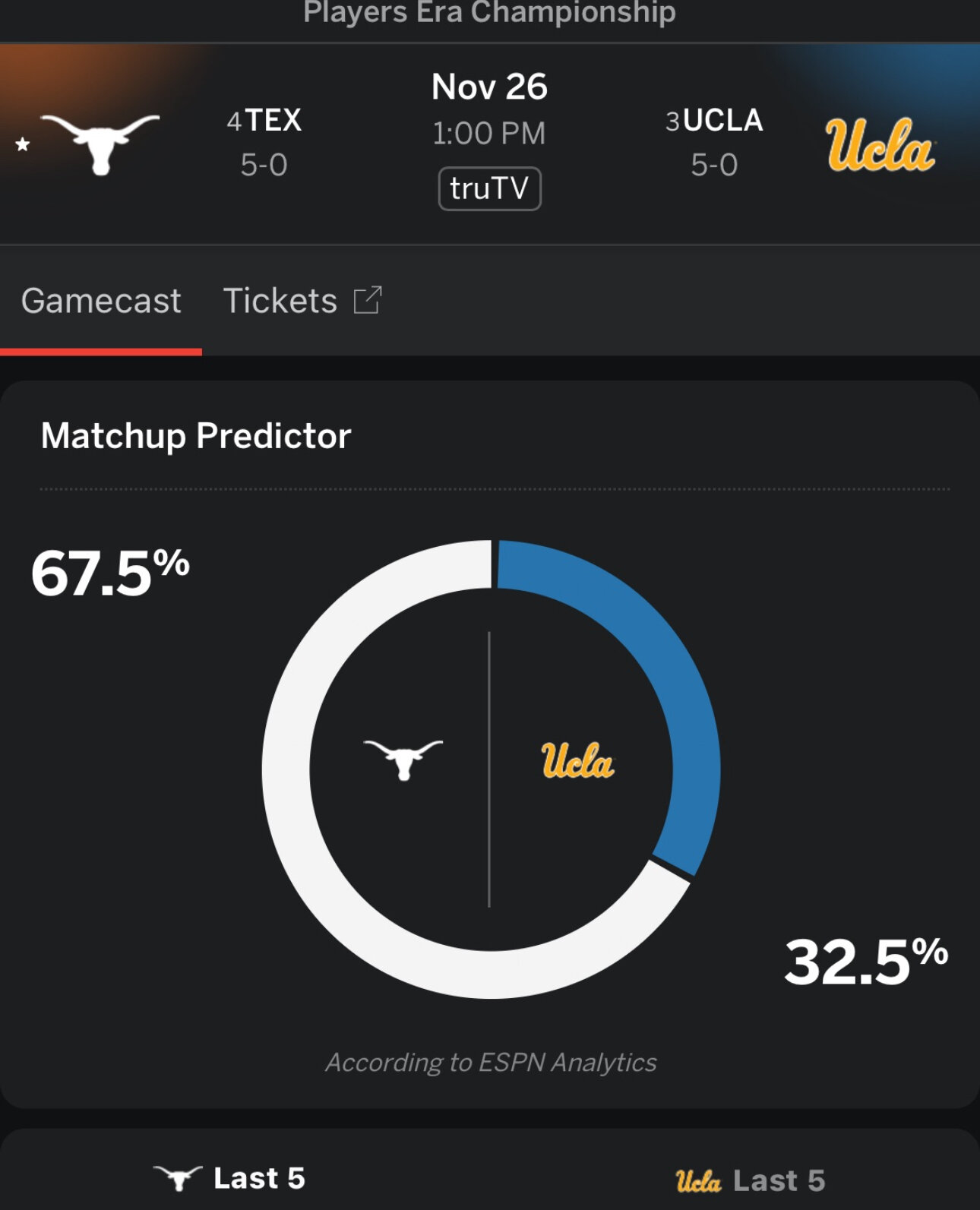The height and width of the screenshot is (1210, 980).
Task: Tap the truTV broadcast badge
Action: pyautogui.click(x=489, y=188)
